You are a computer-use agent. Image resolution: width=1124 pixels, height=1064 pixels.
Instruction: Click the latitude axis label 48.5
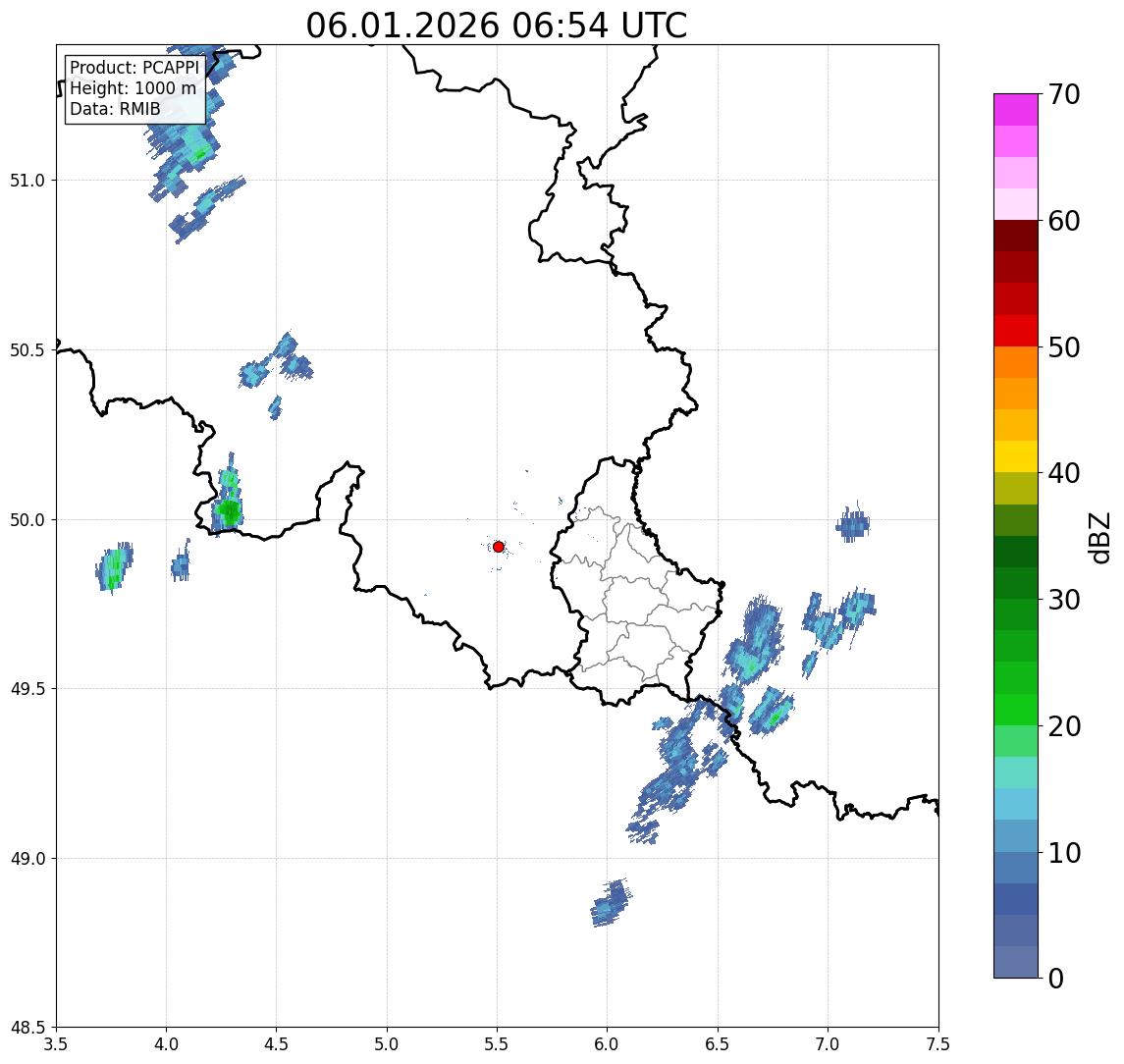point(27,1028)
